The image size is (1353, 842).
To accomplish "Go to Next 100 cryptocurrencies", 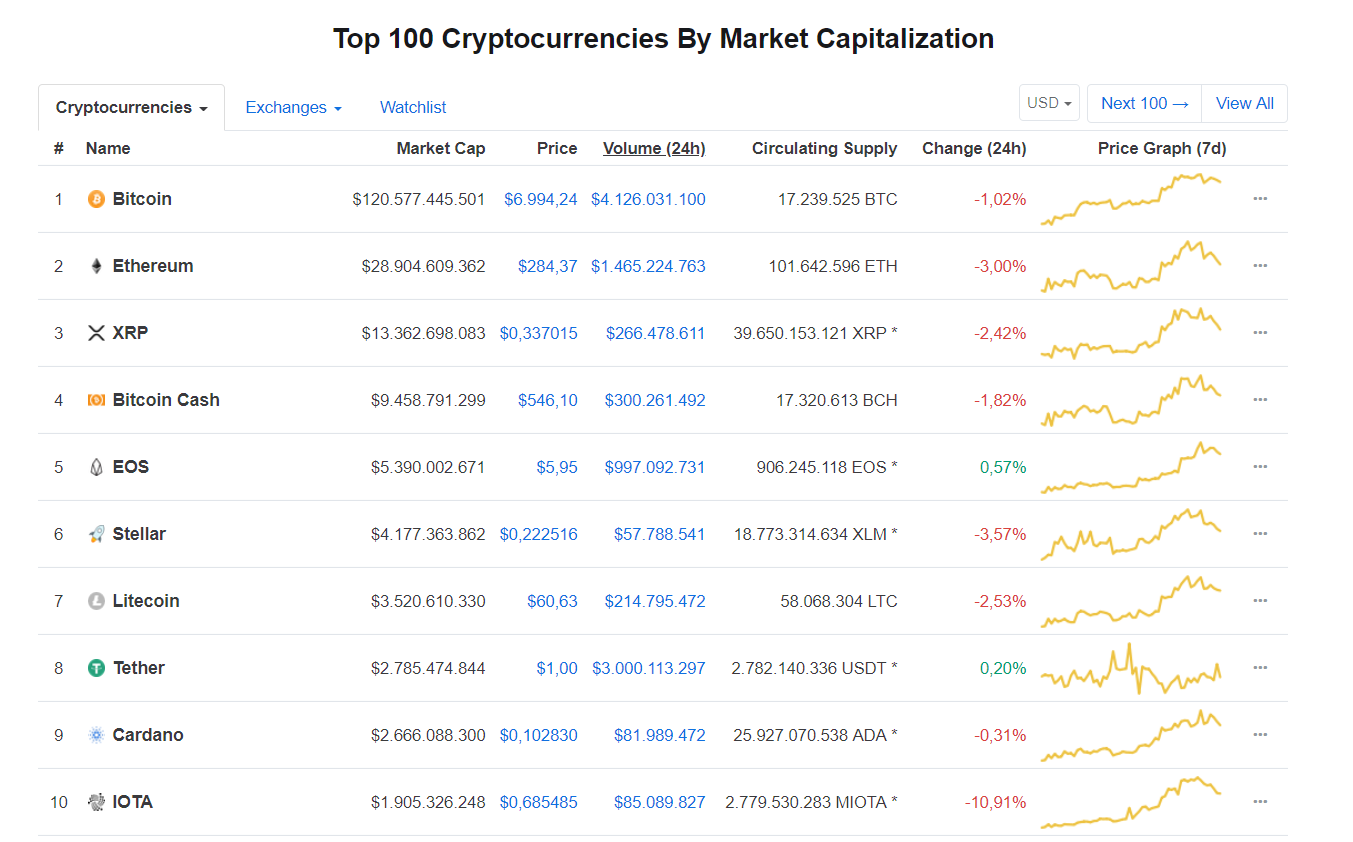I will pyautogui.click(x=1144, y=103).
